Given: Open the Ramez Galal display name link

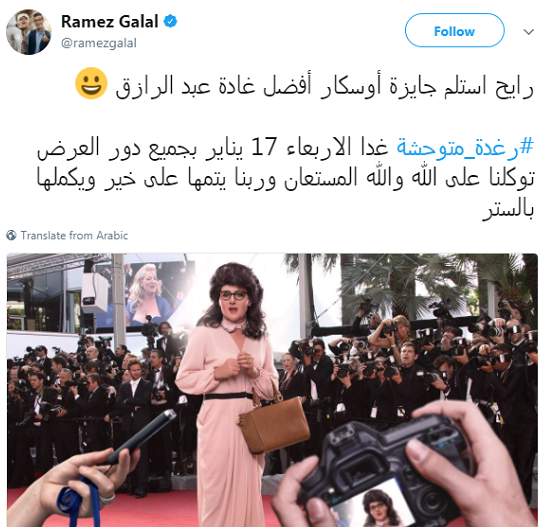Looking at the screenshot, I should [109, 21].
